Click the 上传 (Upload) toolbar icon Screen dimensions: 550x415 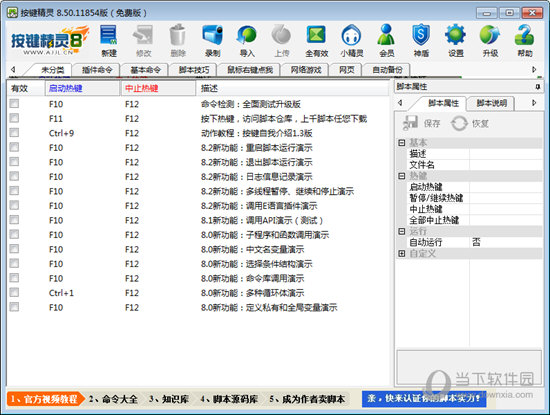point(282,41)
